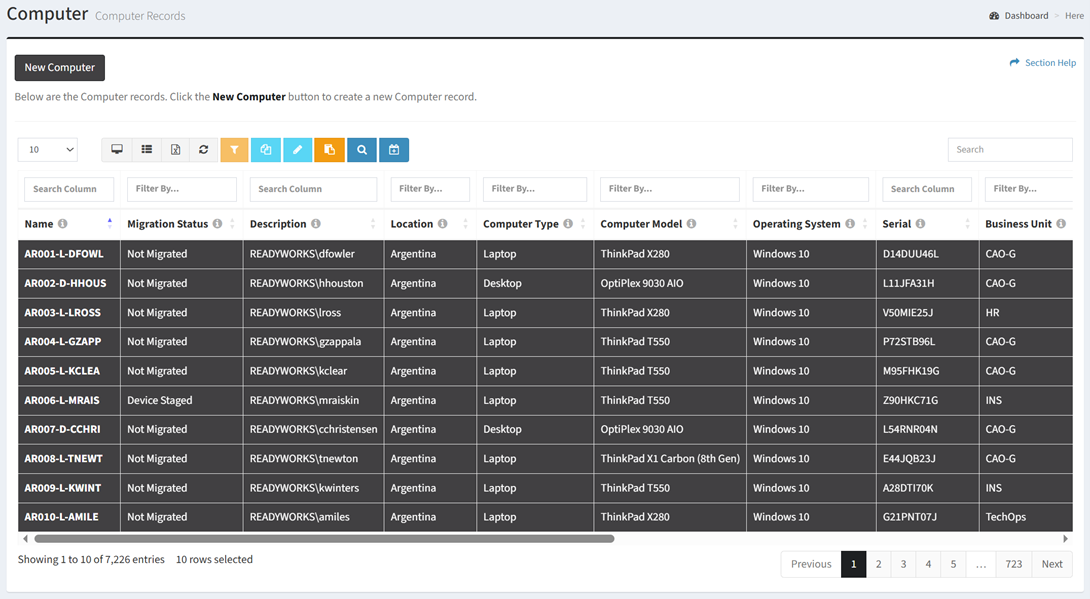Sort by the Name column header
The height and width of the screenshot is (599, 1090).
[x=40, y=224]
